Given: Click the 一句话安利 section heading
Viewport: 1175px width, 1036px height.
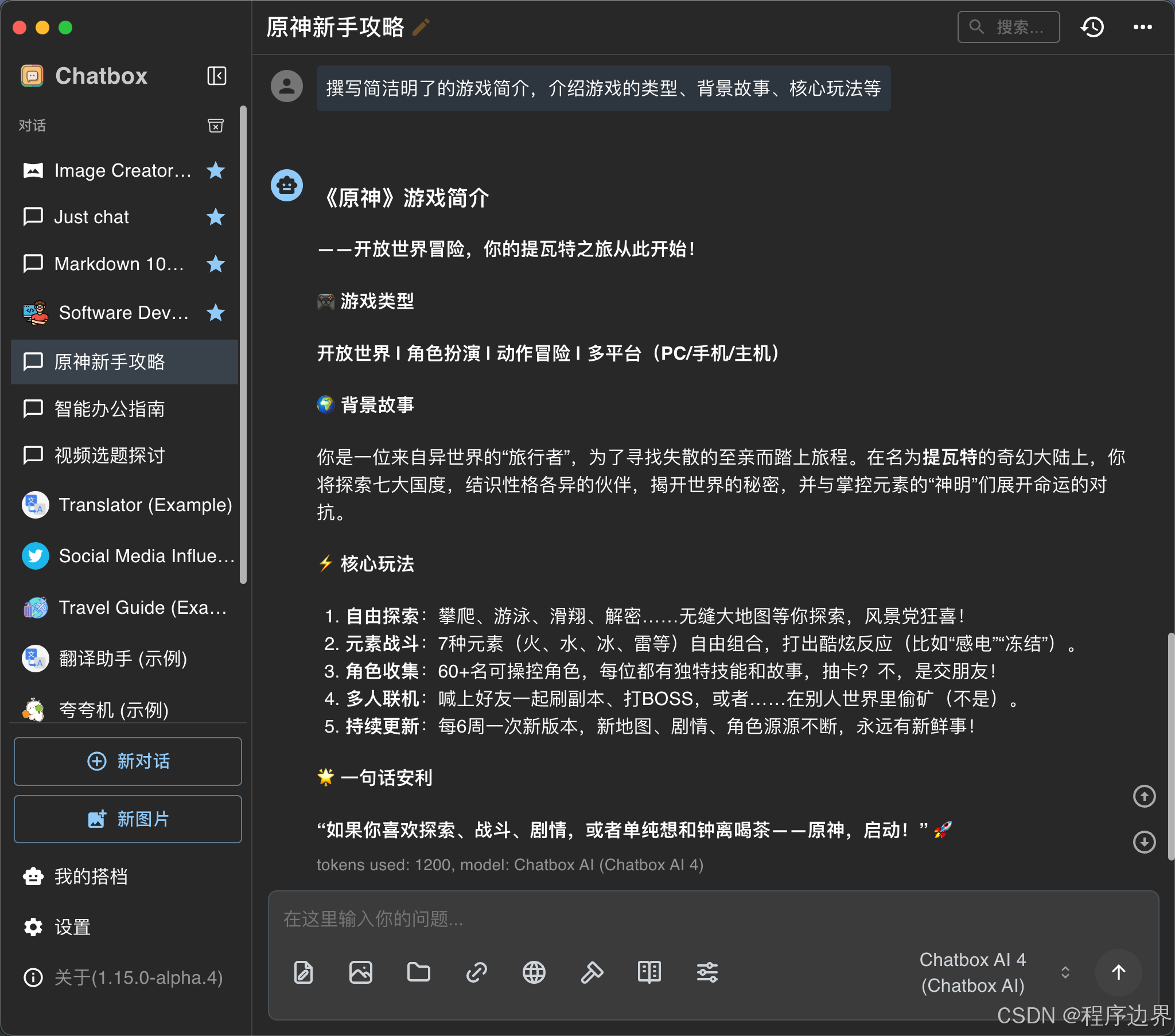Looking at the screenshot, I should click(375, 778).
